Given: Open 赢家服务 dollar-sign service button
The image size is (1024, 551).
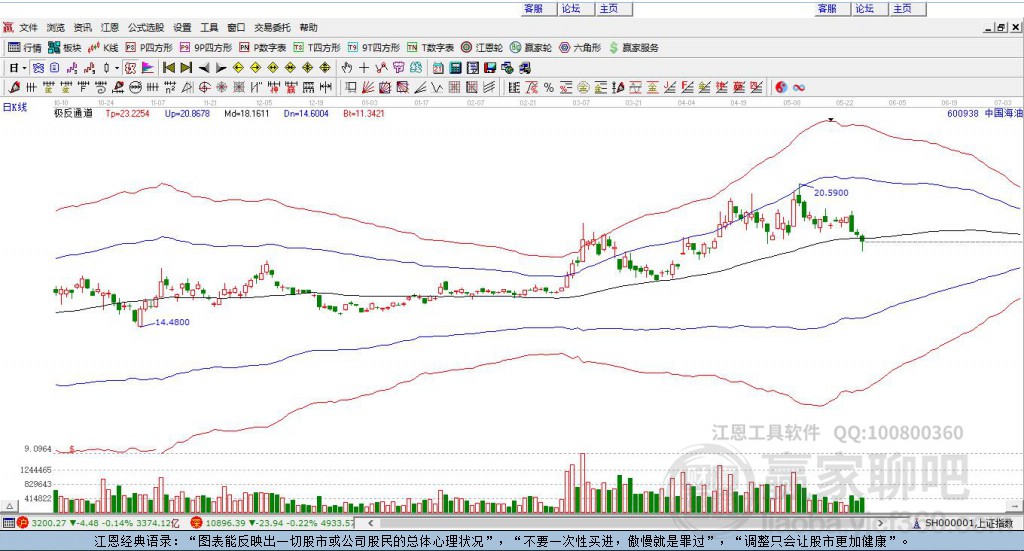Looking at the screenshot, I should pos(633,48).
